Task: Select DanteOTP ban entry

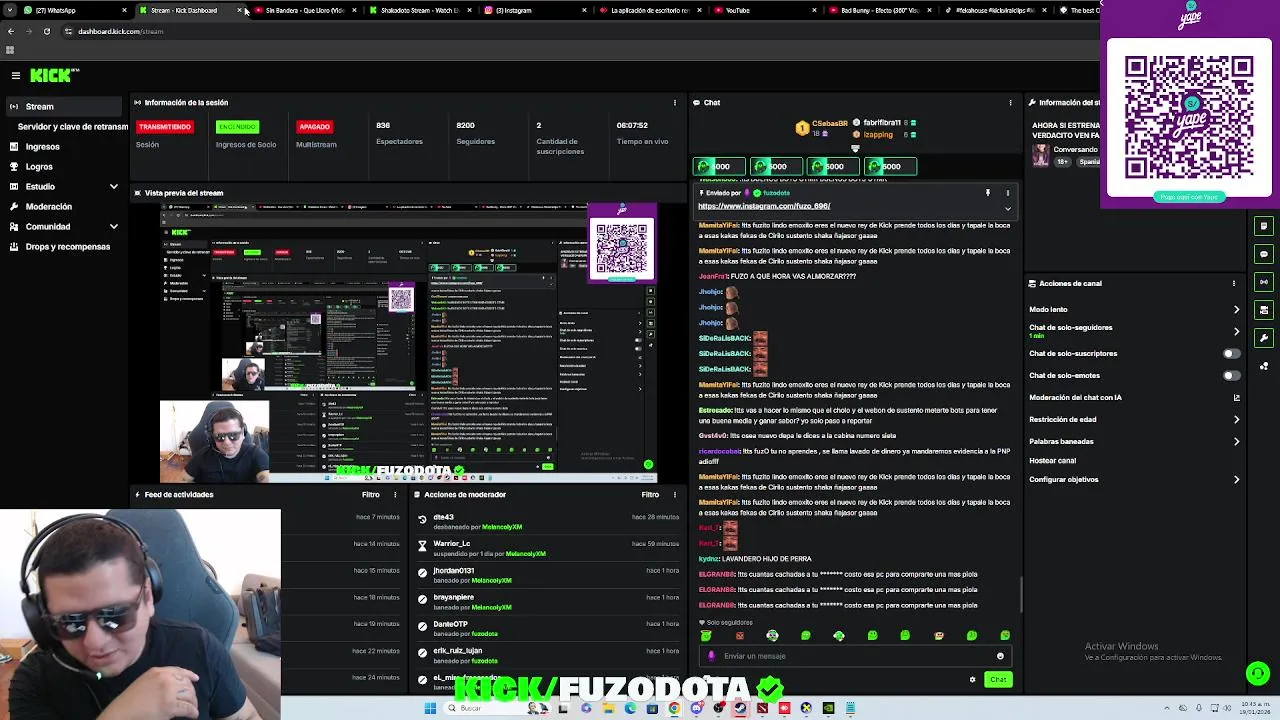Action: (548, 629)
